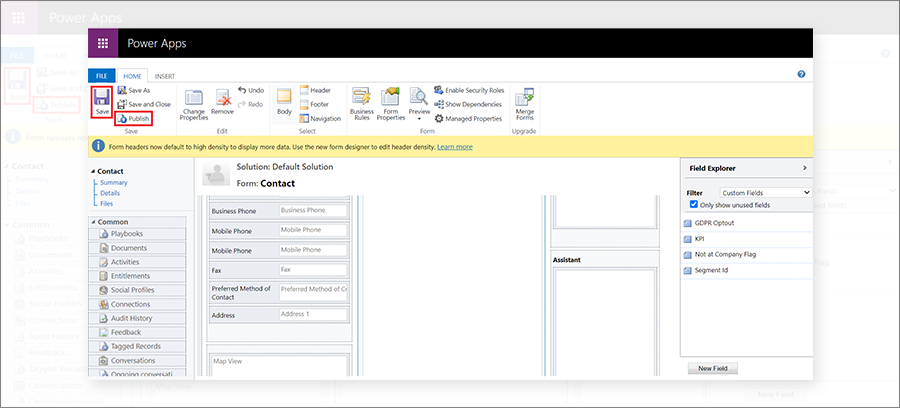Open Change Properties
This screenshot has height=408, width=900.
[193, 105]
